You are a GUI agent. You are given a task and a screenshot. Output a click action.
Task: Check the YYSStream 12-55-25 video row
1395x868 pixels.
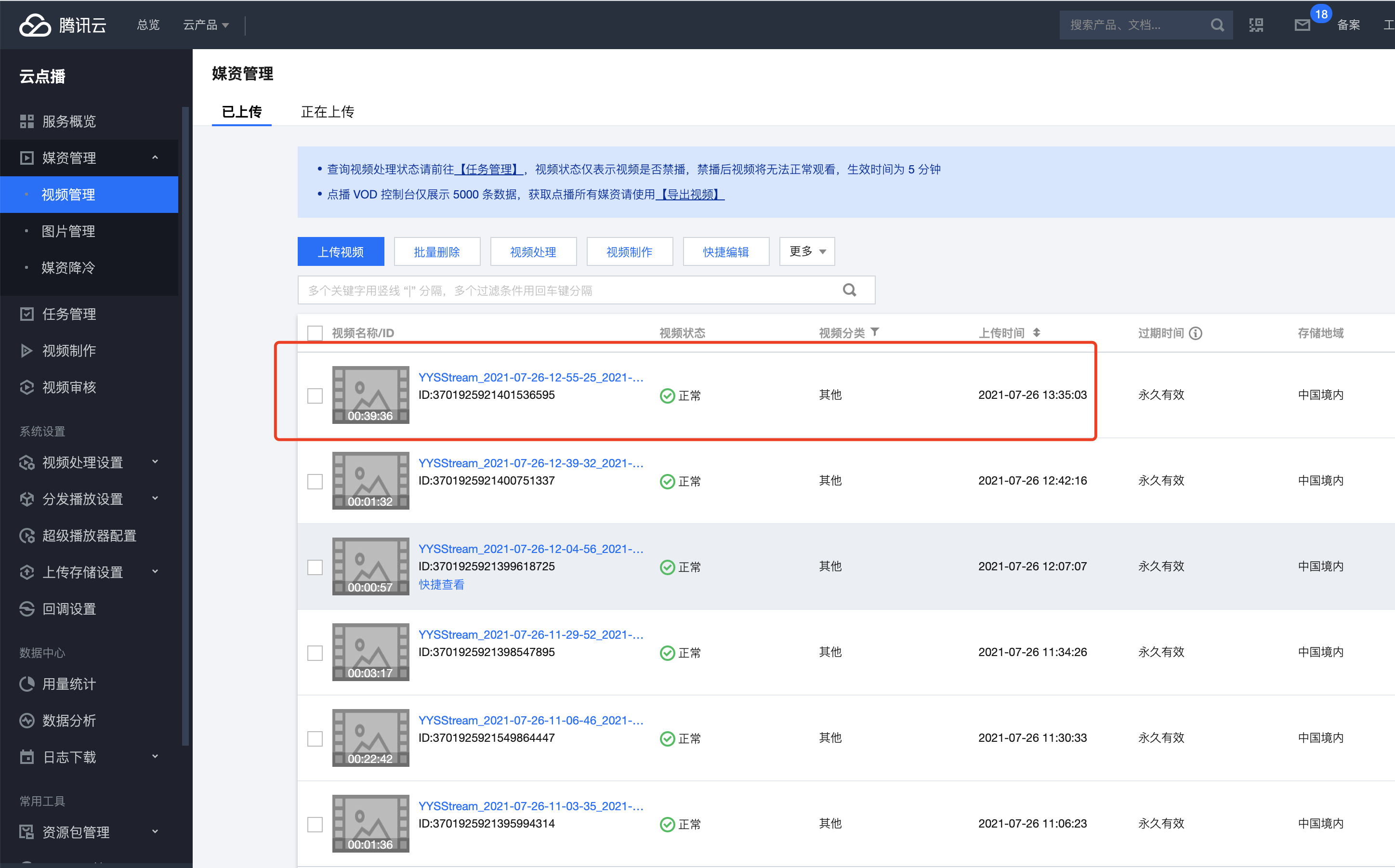(x=315, y=395)
